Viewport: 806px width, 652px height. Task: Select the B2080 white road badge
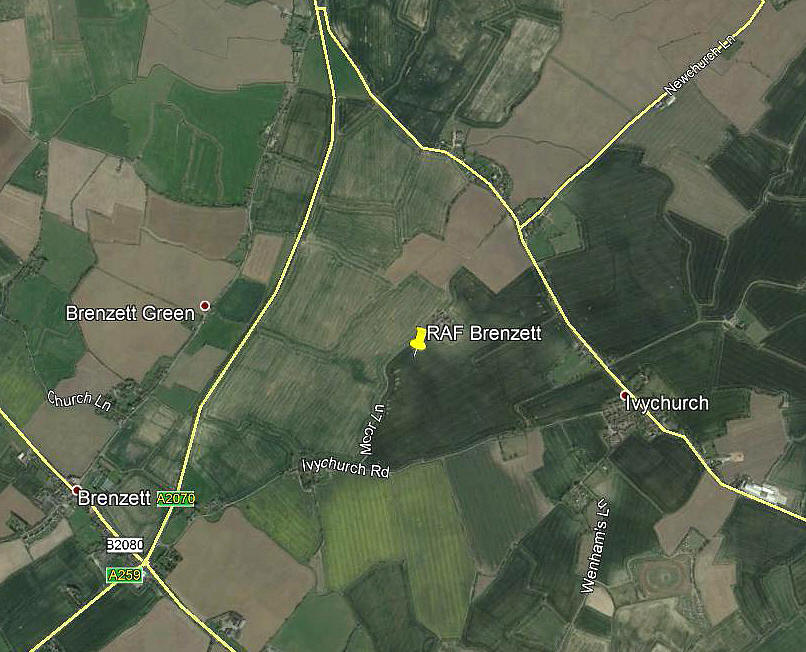point(125,545)
